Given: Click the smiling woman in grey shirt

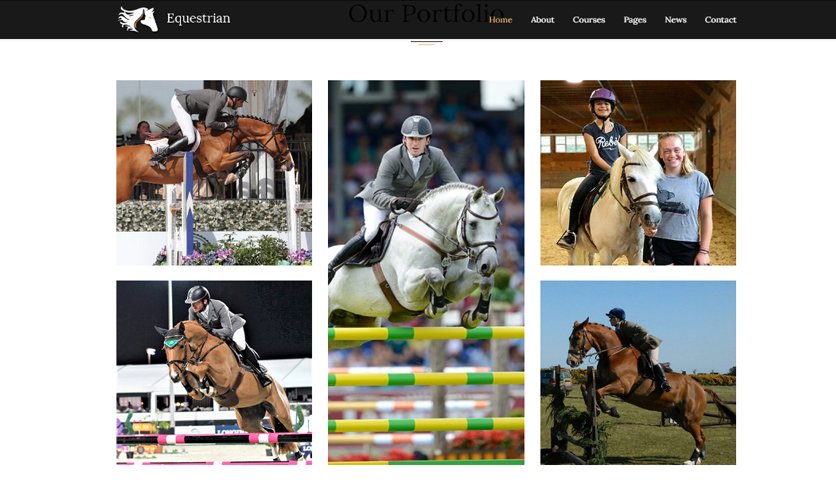Looking at the screenshot, I should 681,200.
